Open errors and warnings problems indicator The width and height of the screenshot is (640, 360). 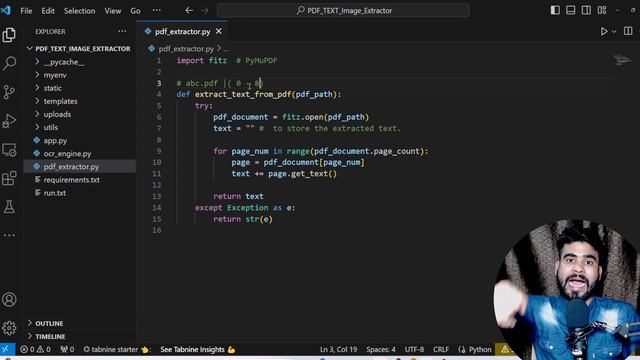[x=36, y=349]
